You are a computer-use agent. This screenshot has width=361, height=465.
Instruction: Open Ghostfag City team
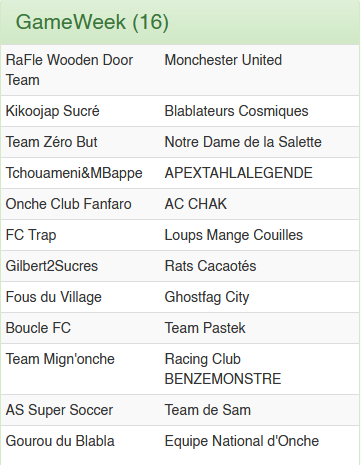[207, 297]
